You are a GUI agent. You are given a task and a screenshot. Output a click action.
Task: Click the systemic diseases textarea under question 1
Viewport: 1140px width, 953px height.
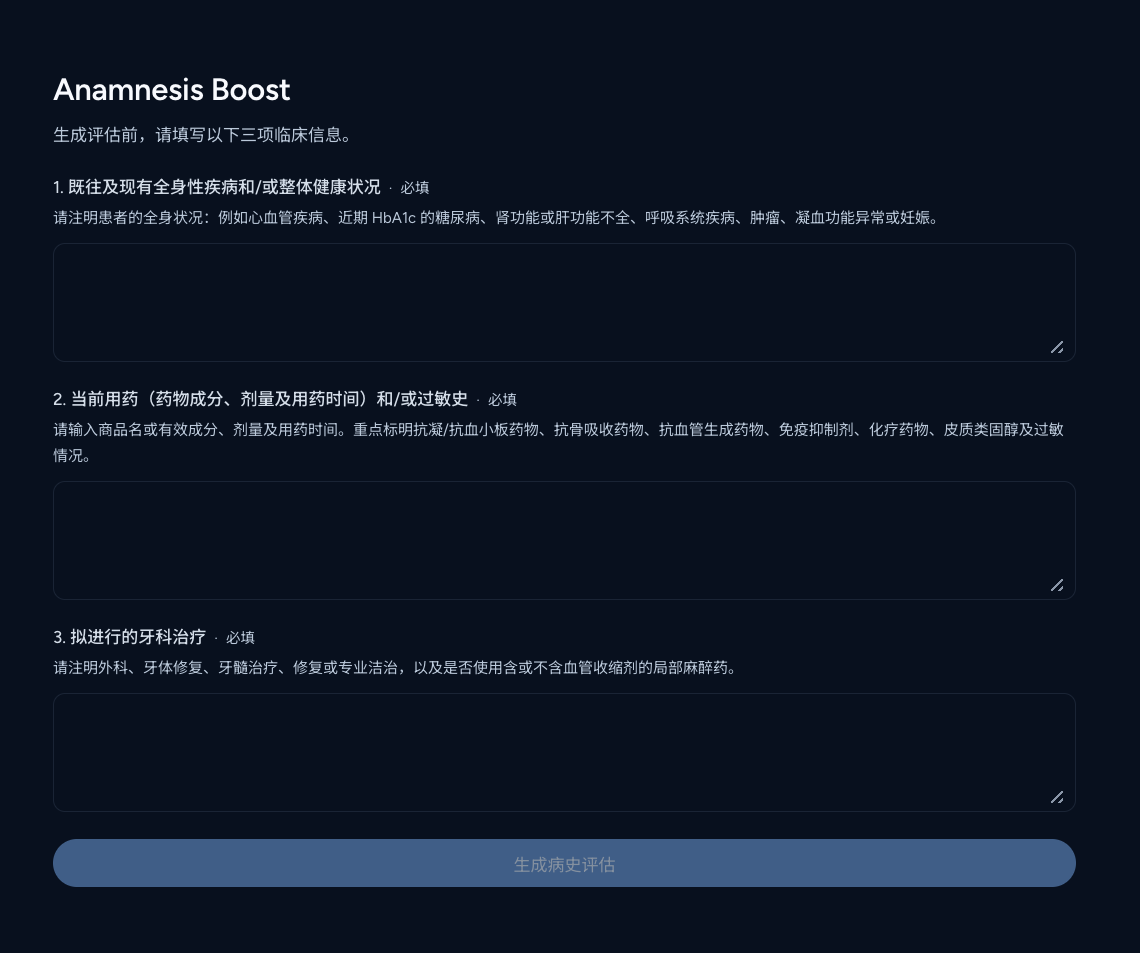[x=564, y=302]
